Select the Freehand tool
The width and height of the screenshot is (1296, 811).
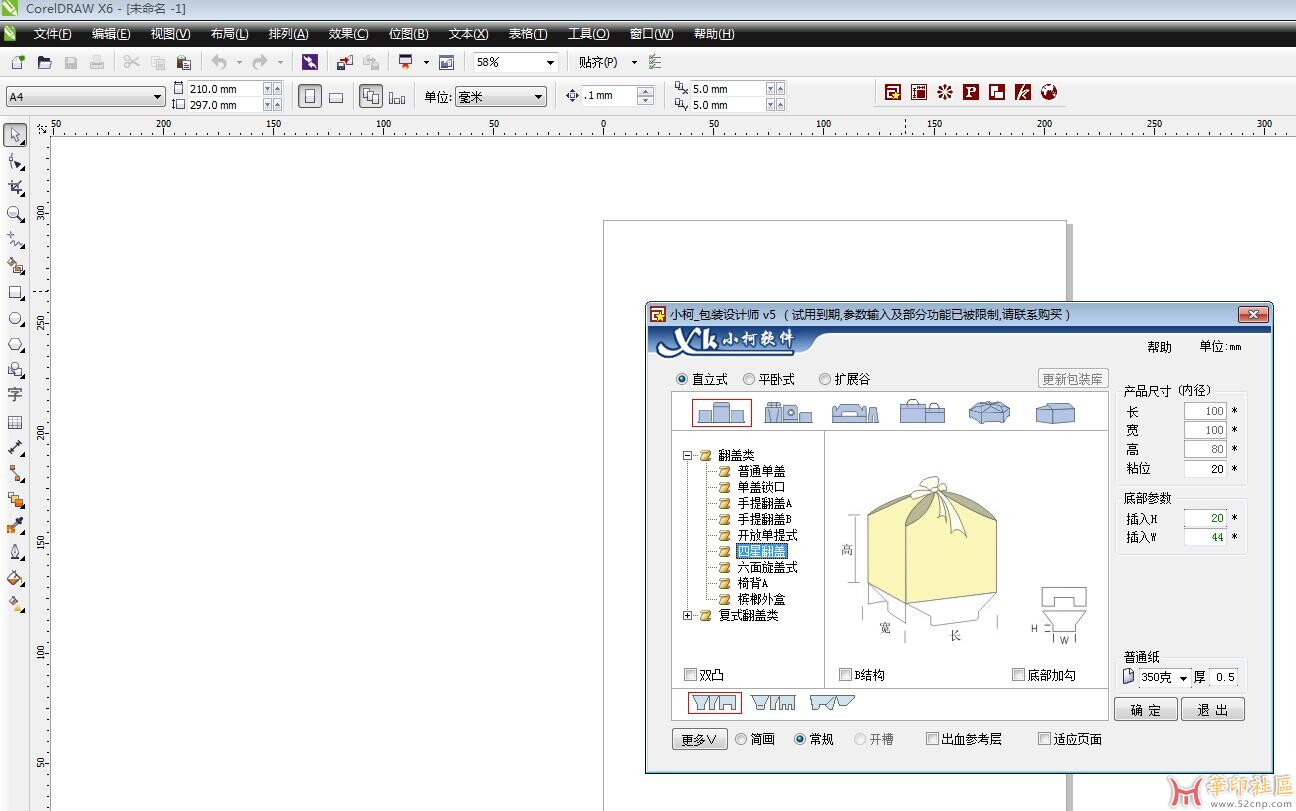15,240
